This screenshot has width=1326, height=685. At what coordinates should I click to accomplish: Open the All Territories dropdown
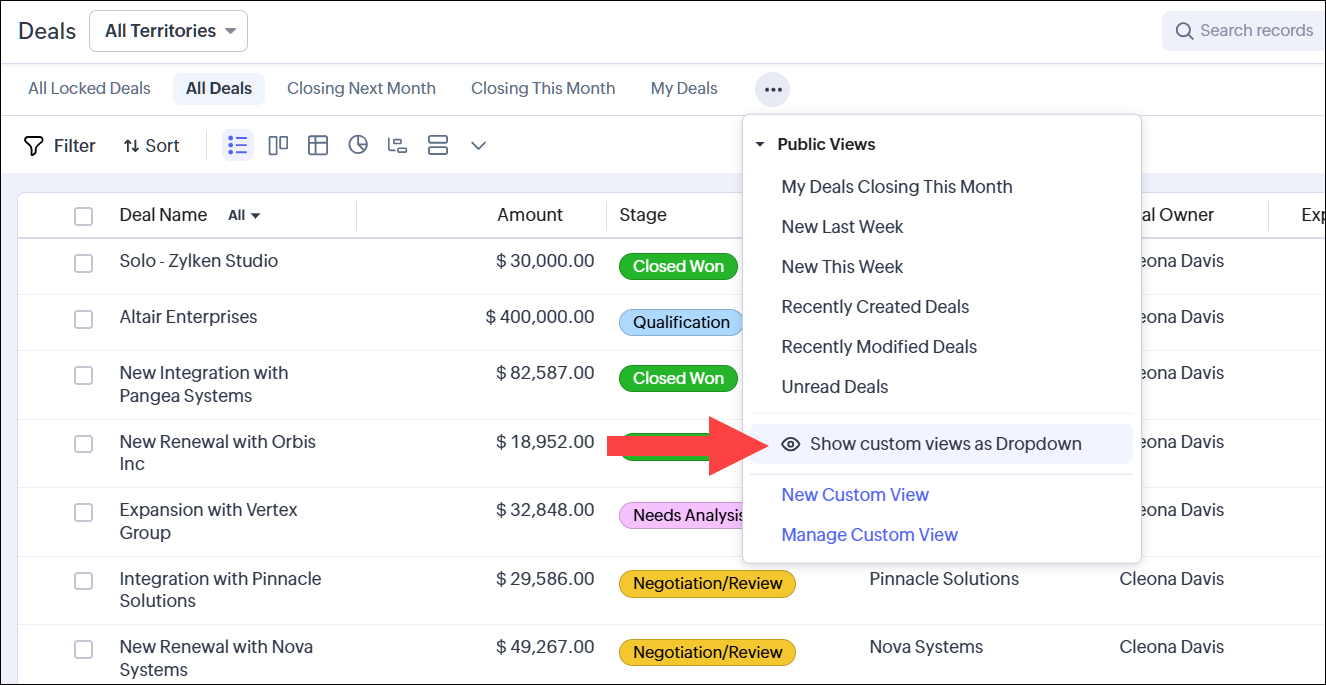(169, 31)
